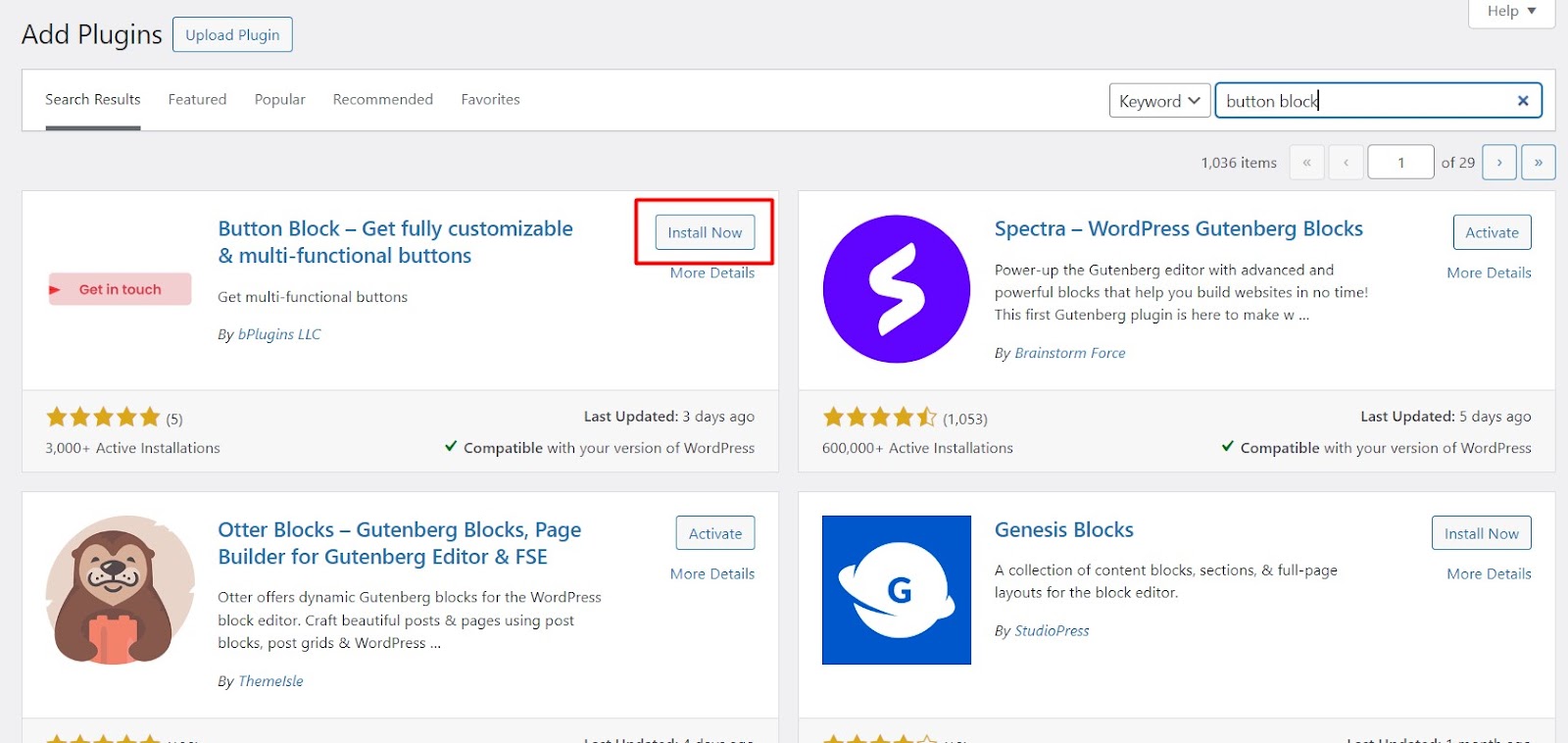Click the '600,000+ Active Installations' text

coord(917,448)
